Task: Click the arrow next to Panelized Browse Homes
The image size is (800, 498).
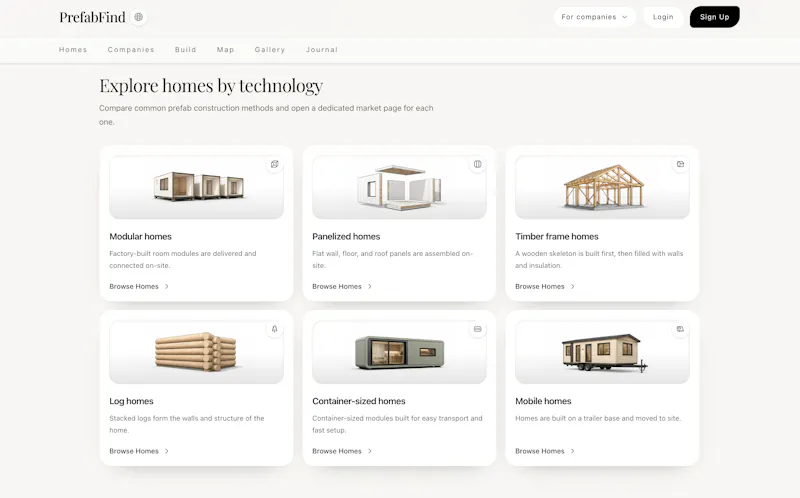Action: (x=370, y=286)
